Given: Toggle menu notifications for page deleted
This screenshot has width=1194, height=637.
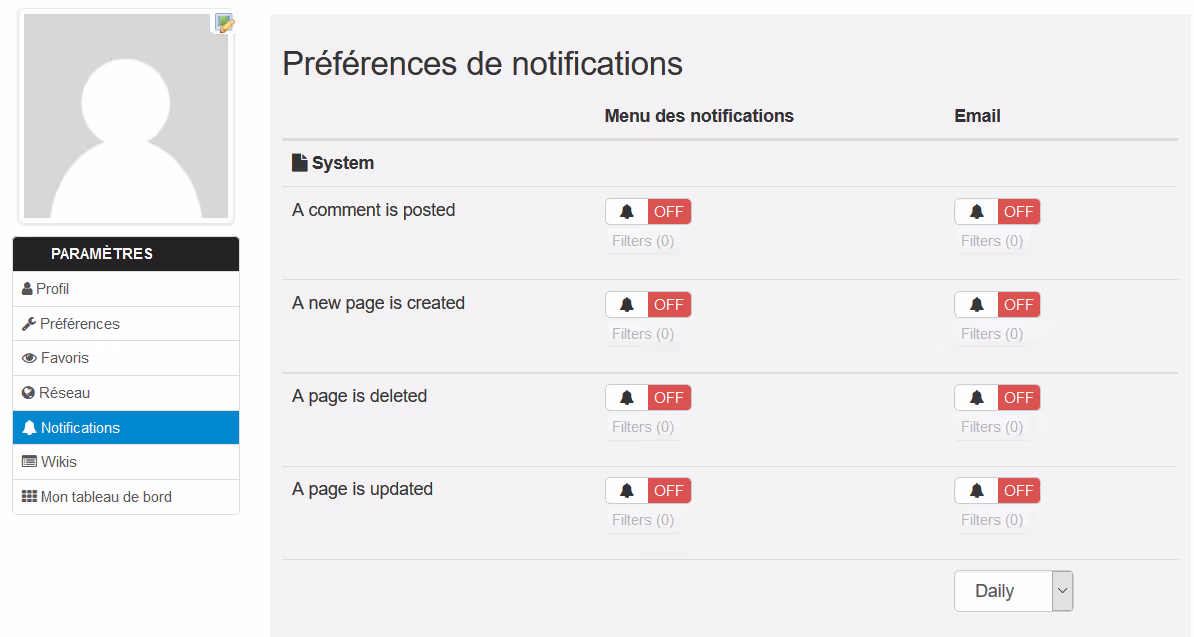Looking at the screenshot, I should (648, 398).
